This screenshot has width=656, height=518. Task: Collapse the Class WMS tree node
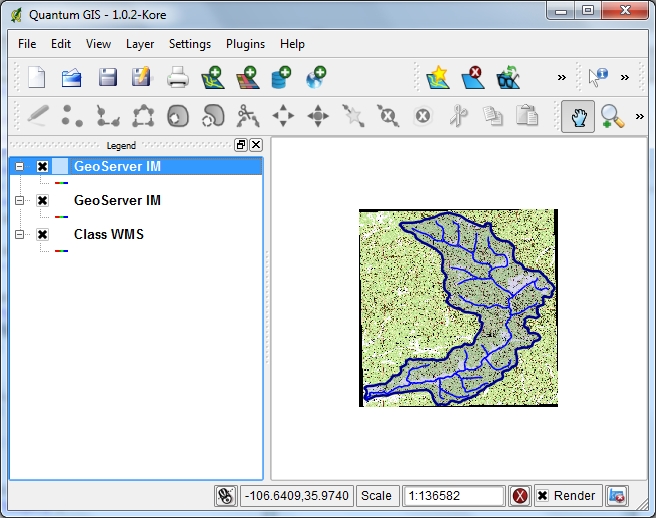19,234
